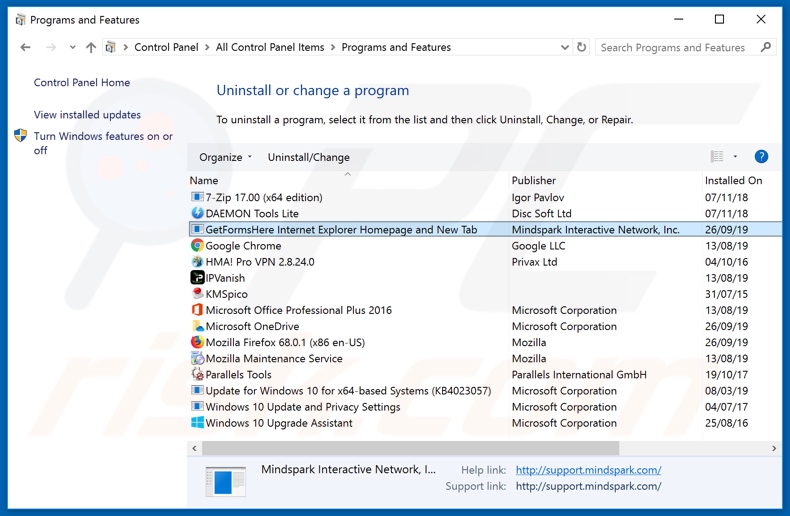Click Mindspark Interactive Network publisher cell

click(596, 230)
